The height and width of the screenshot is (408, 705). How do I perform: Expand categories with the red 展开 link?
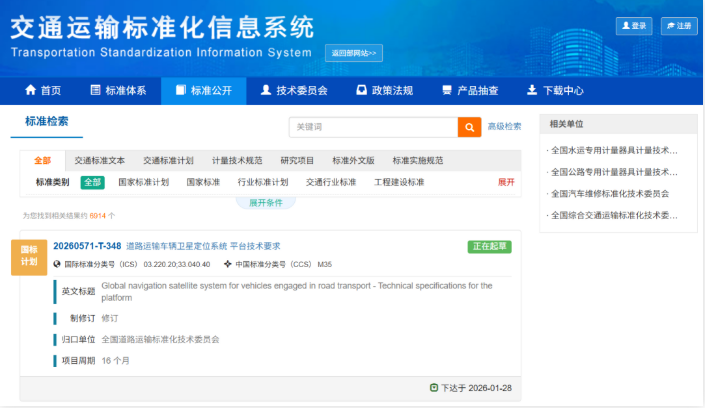pos(506,182)
